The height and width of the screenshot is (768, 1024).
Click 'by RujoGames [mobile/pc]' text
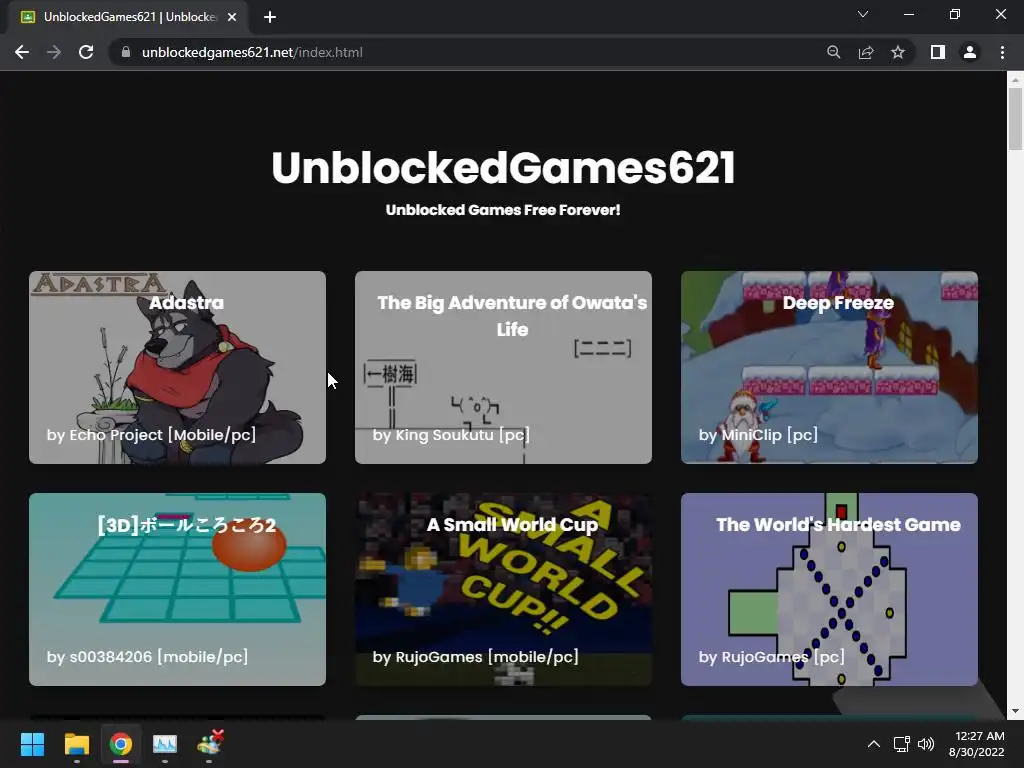[x=475, y=657]
